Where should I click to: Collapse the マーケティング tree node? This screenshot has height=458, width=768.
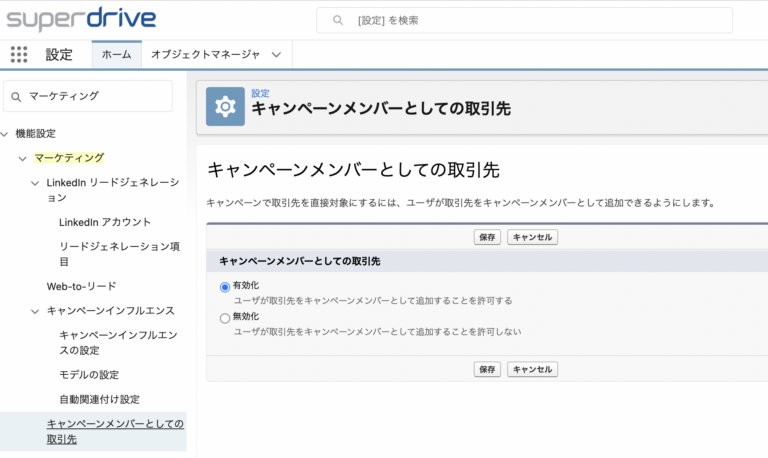23,158
